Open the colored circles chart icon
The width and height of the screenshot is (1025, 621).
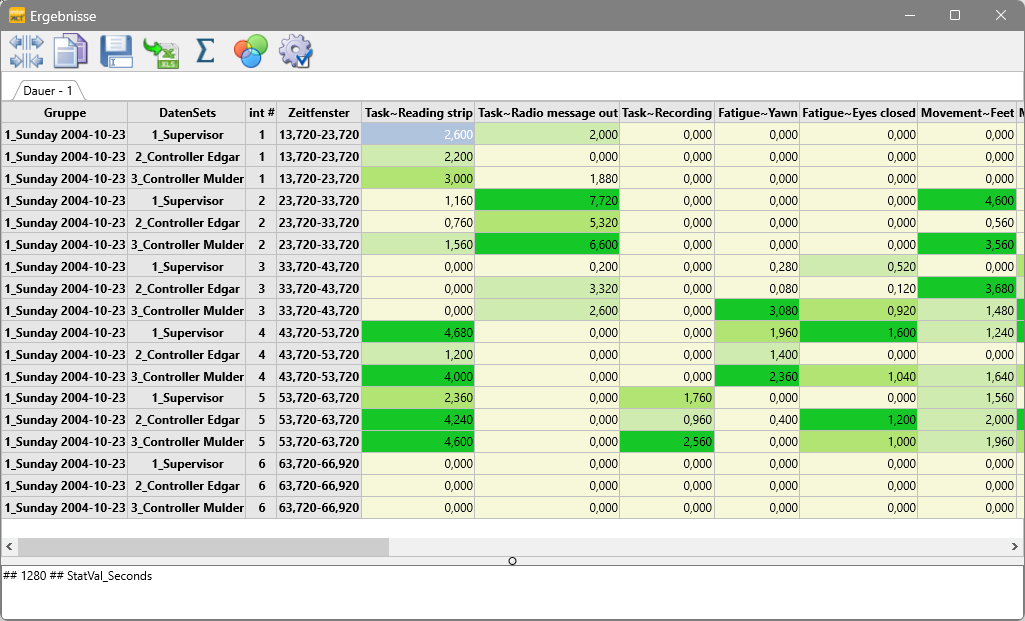pyautogui.click(x=250, y=51)
